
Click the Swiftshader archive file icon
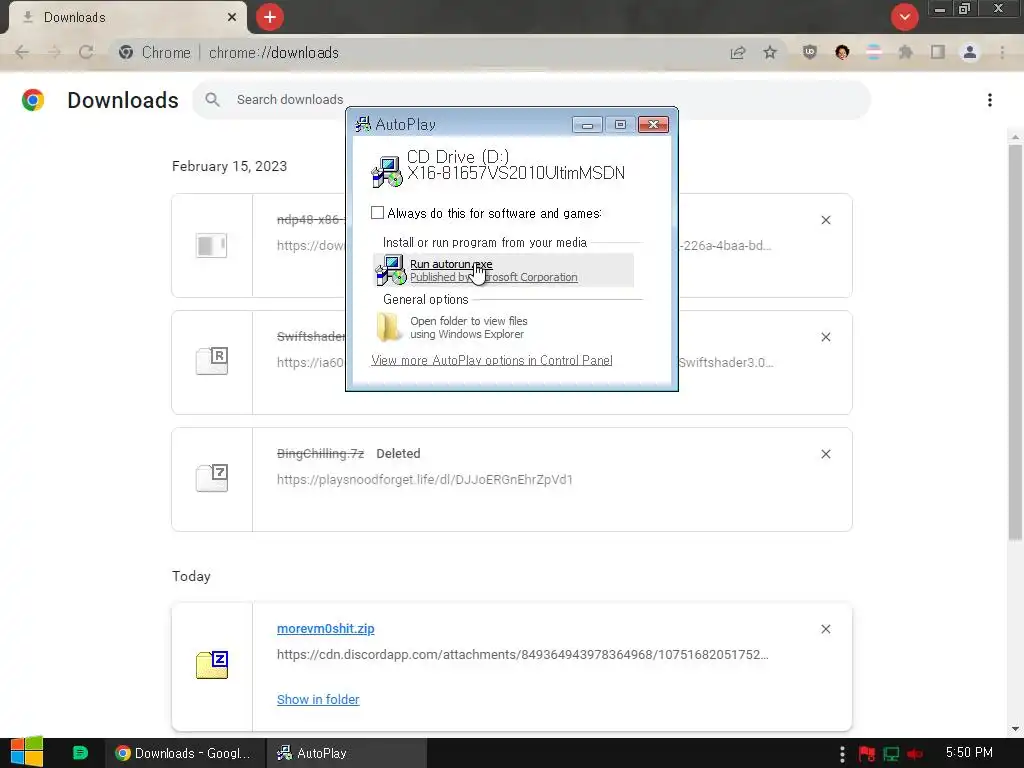pyautogui.click(x=212, y=360)
